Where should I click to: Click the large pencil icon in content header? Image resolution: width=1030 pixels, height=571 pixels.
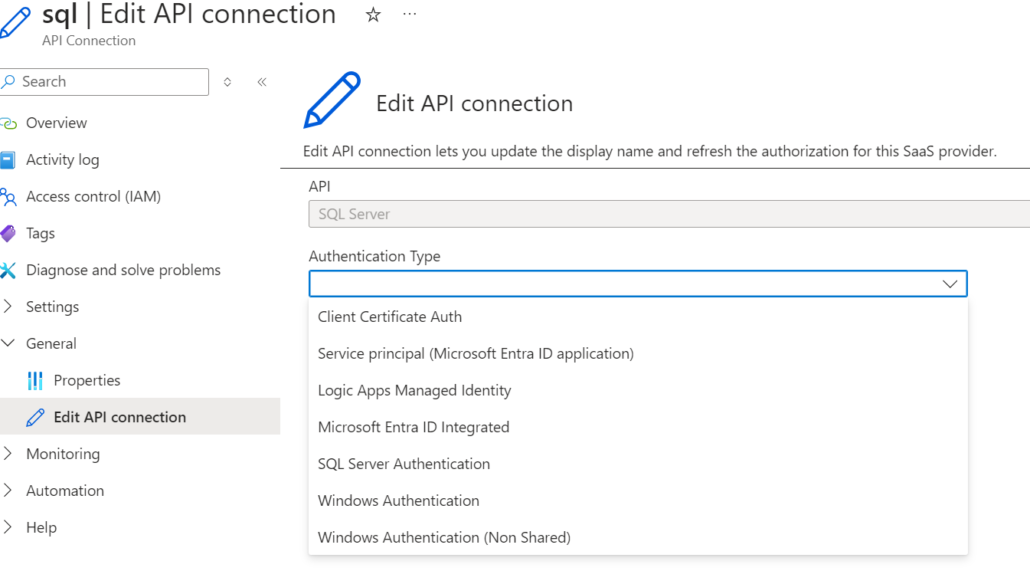coord(332,100)
